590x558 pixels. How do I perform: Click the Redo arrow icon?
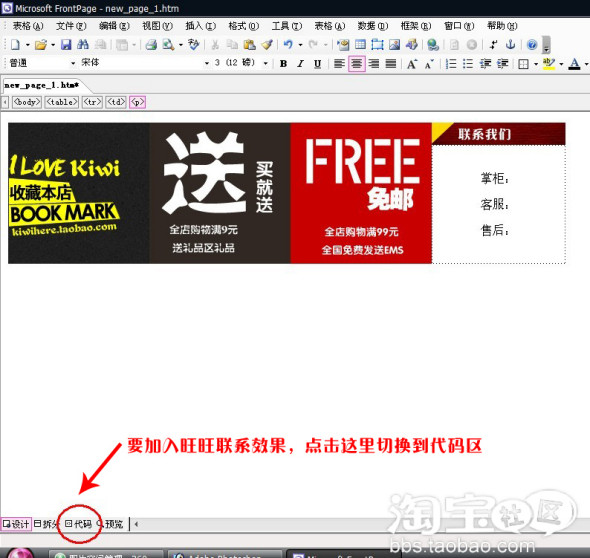click(x=313, y=45)
